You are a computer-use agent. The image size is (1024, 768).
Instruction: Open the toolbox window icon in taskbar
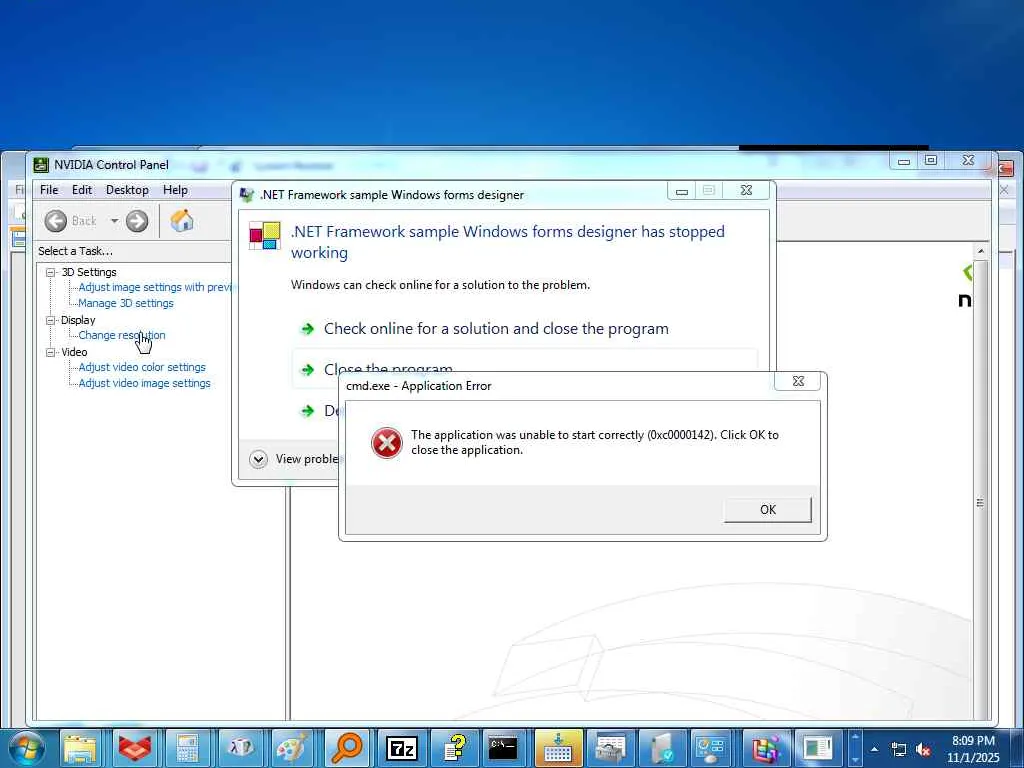click(x=611, y=748)
